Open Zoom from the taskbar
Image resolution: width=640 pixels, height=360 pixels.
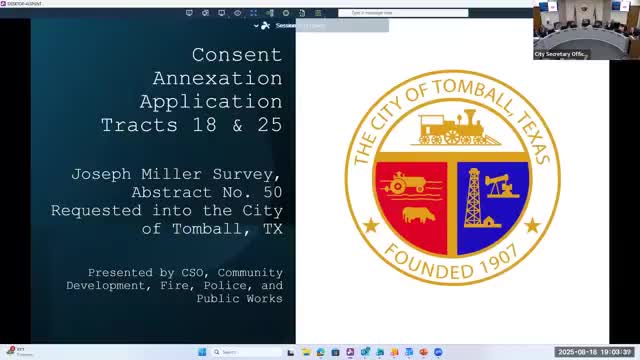(x=438, y=352)
